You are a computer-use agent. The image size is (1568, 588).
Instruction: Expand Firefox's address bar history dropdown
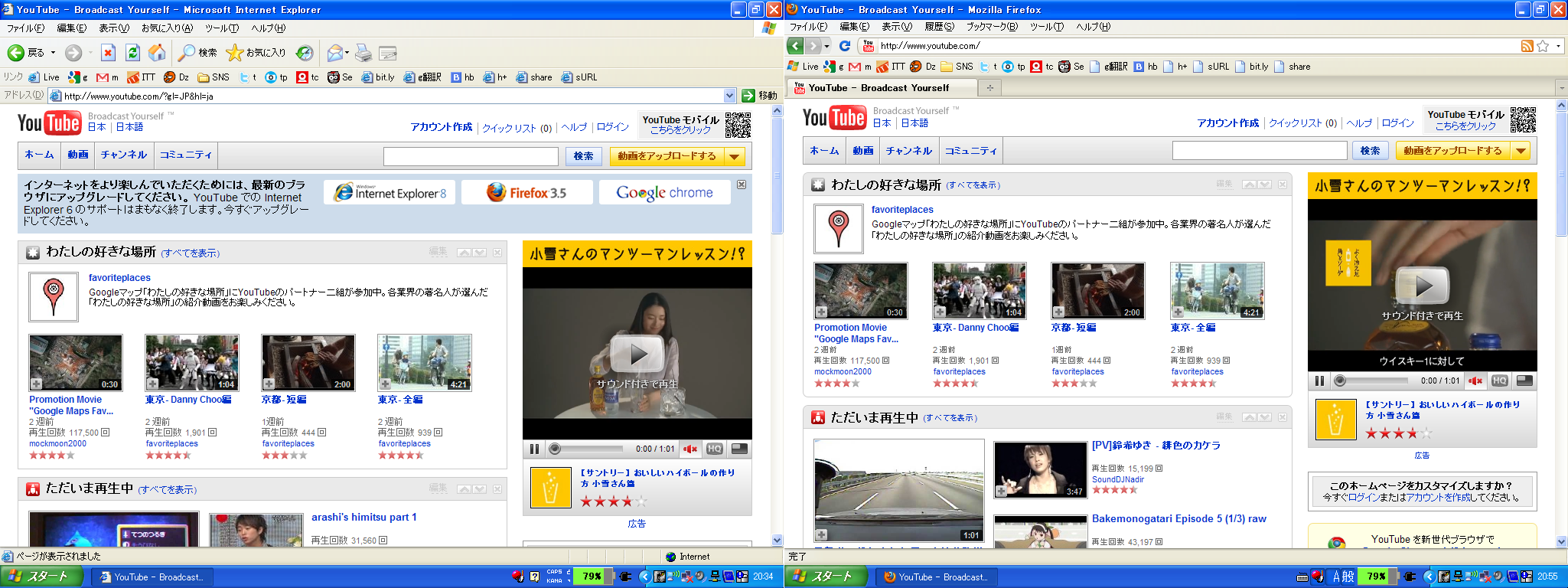[x=1559, y=46]
